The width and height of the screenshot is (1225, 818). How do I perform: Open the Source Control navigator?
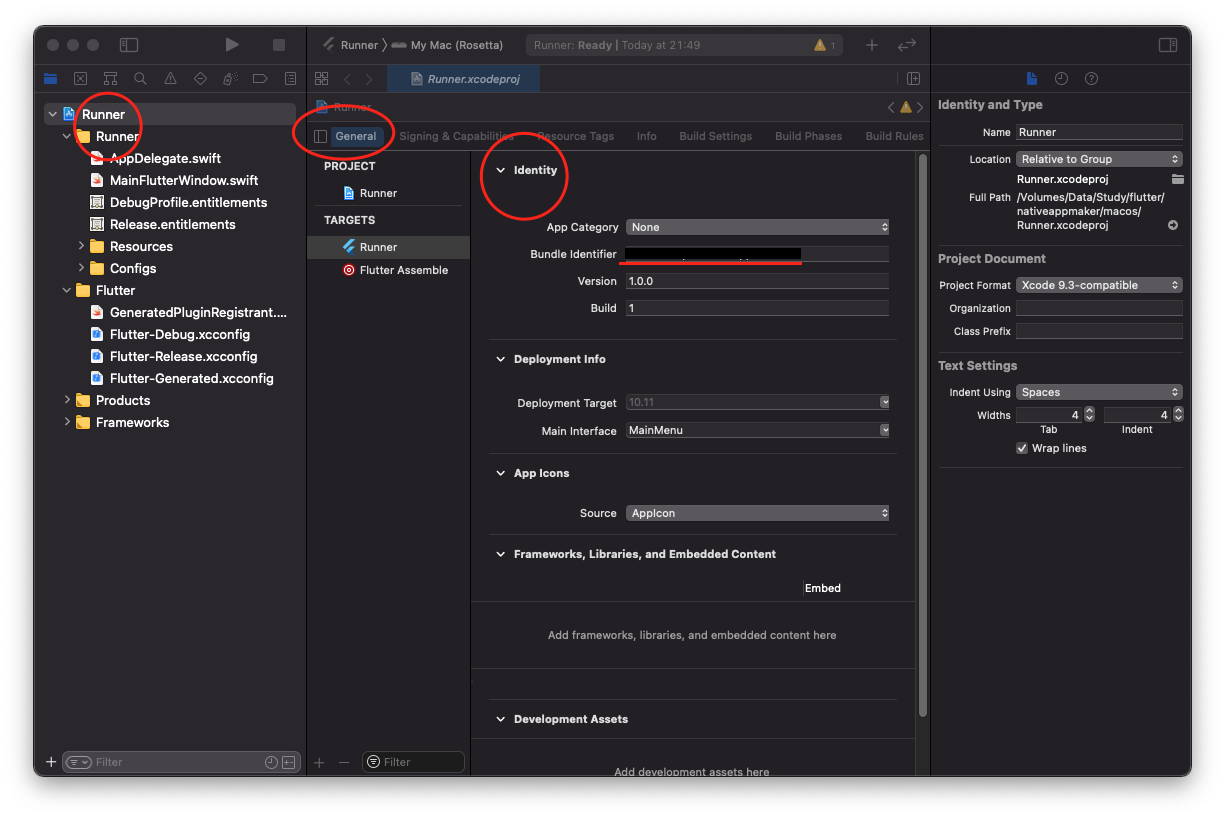[81, 79]
